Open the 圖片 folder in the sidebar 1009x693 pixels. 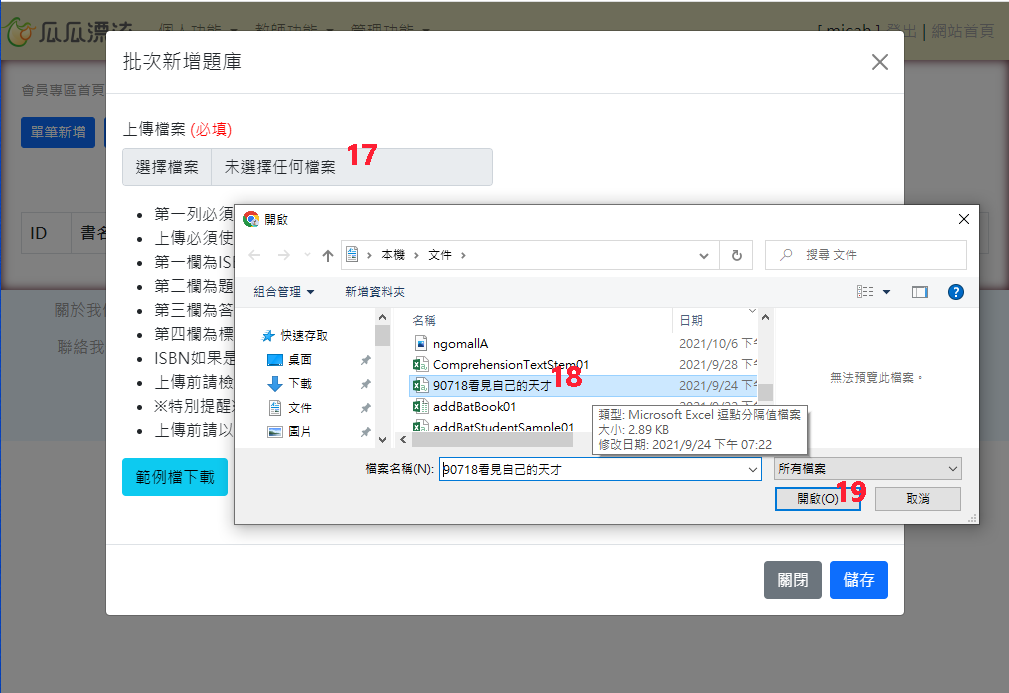coord(290,432)
